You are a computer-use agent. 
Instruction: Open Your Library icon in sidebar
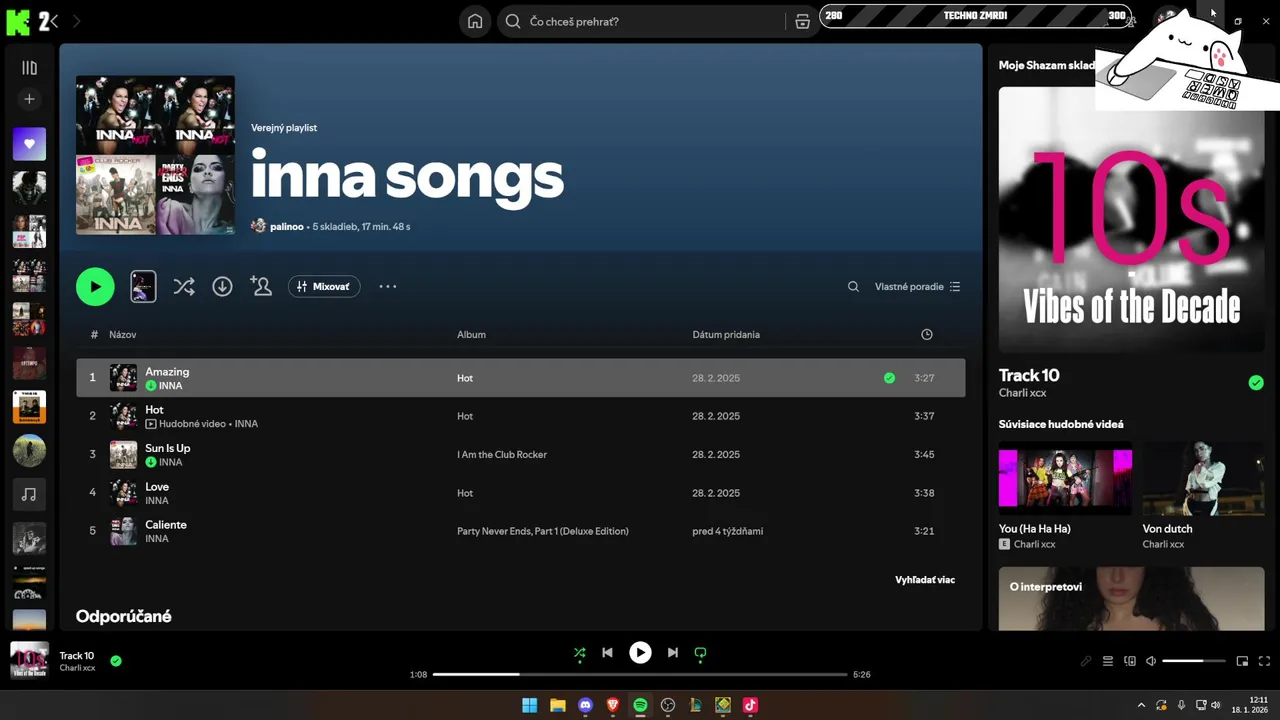[29, 68]
